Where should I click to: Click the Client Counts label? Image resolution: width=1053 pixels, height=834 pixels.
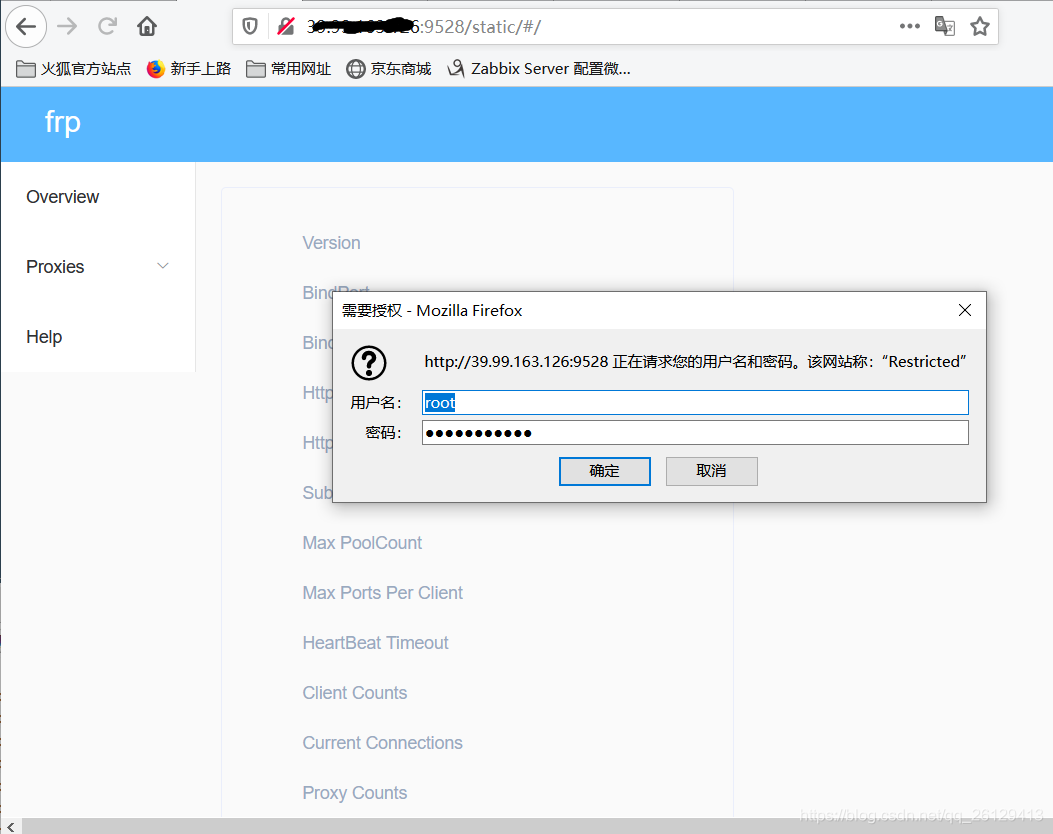[x=355, y=693]
